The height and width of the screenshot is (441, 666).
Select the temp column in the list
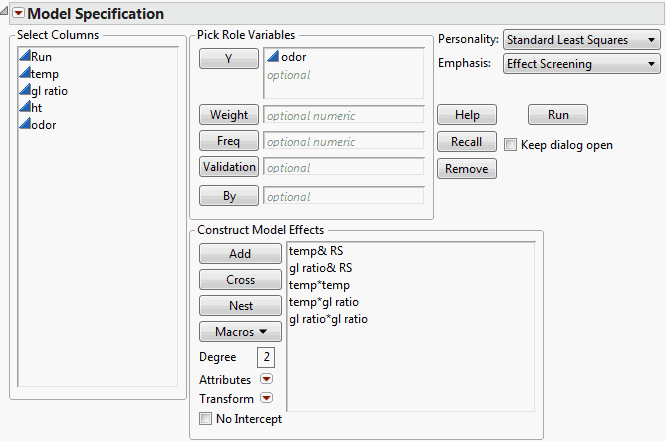click(45, 74)
